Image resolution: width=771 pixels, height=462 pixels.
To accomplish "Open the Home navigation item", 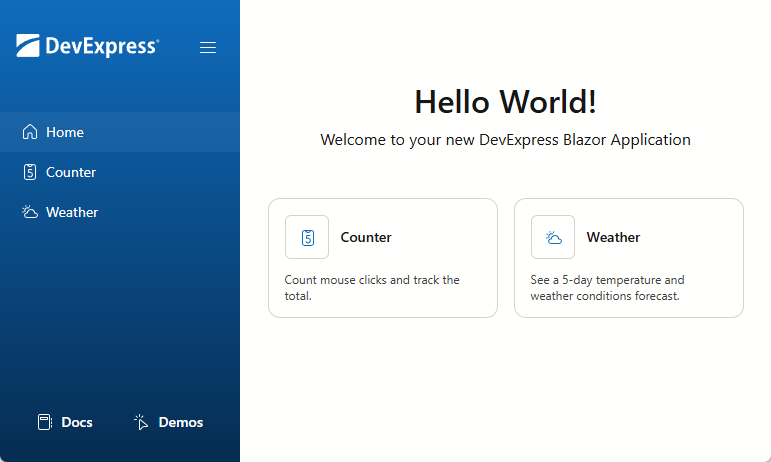I will tap(120, 132).
